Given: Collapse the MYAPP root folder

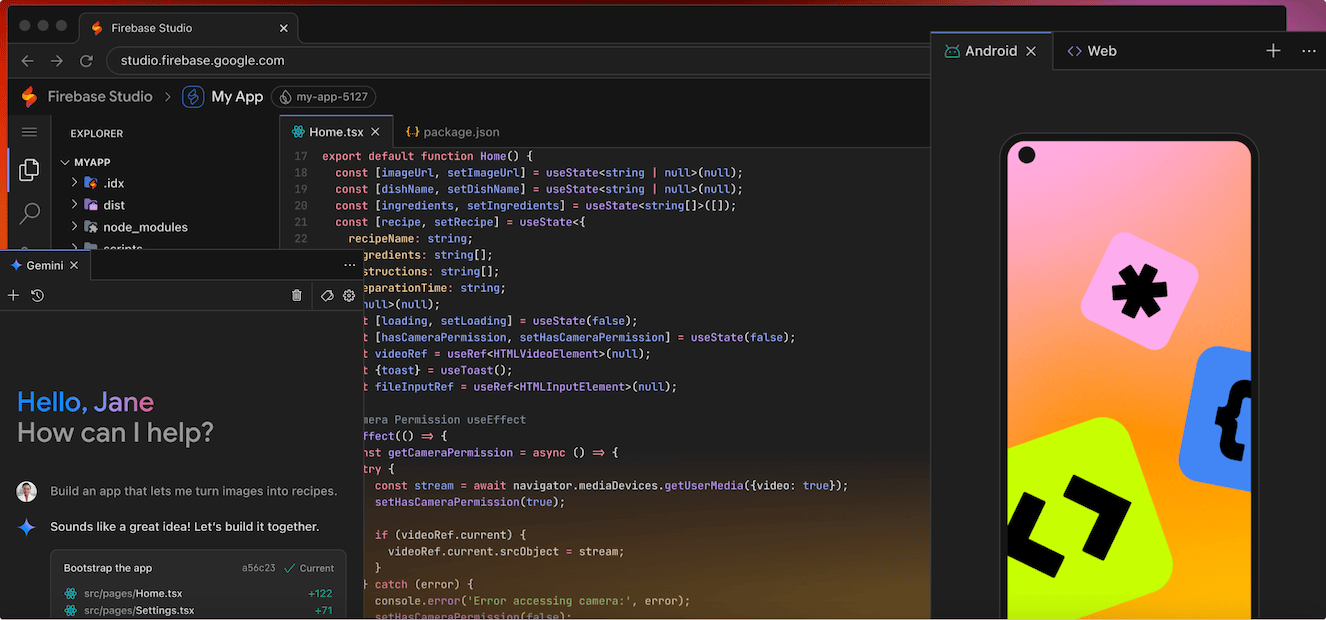Looking at the screenshot, I should (x=66, y=162).
